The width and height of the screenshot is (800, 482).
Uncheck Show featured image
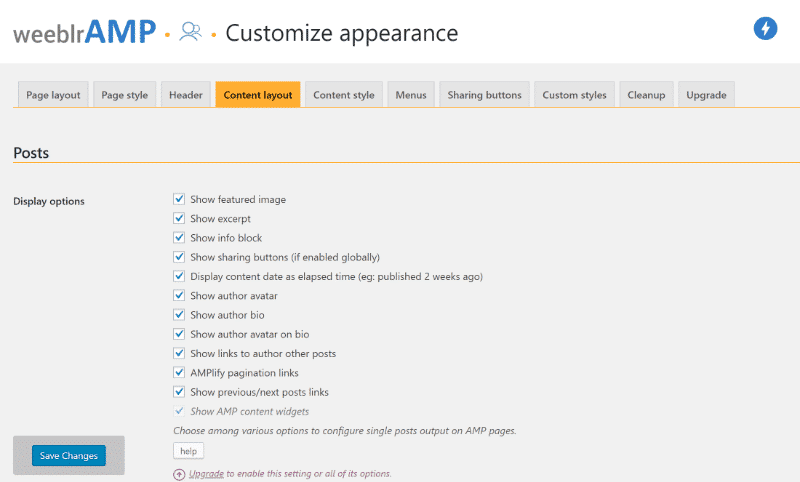point(179,200)
